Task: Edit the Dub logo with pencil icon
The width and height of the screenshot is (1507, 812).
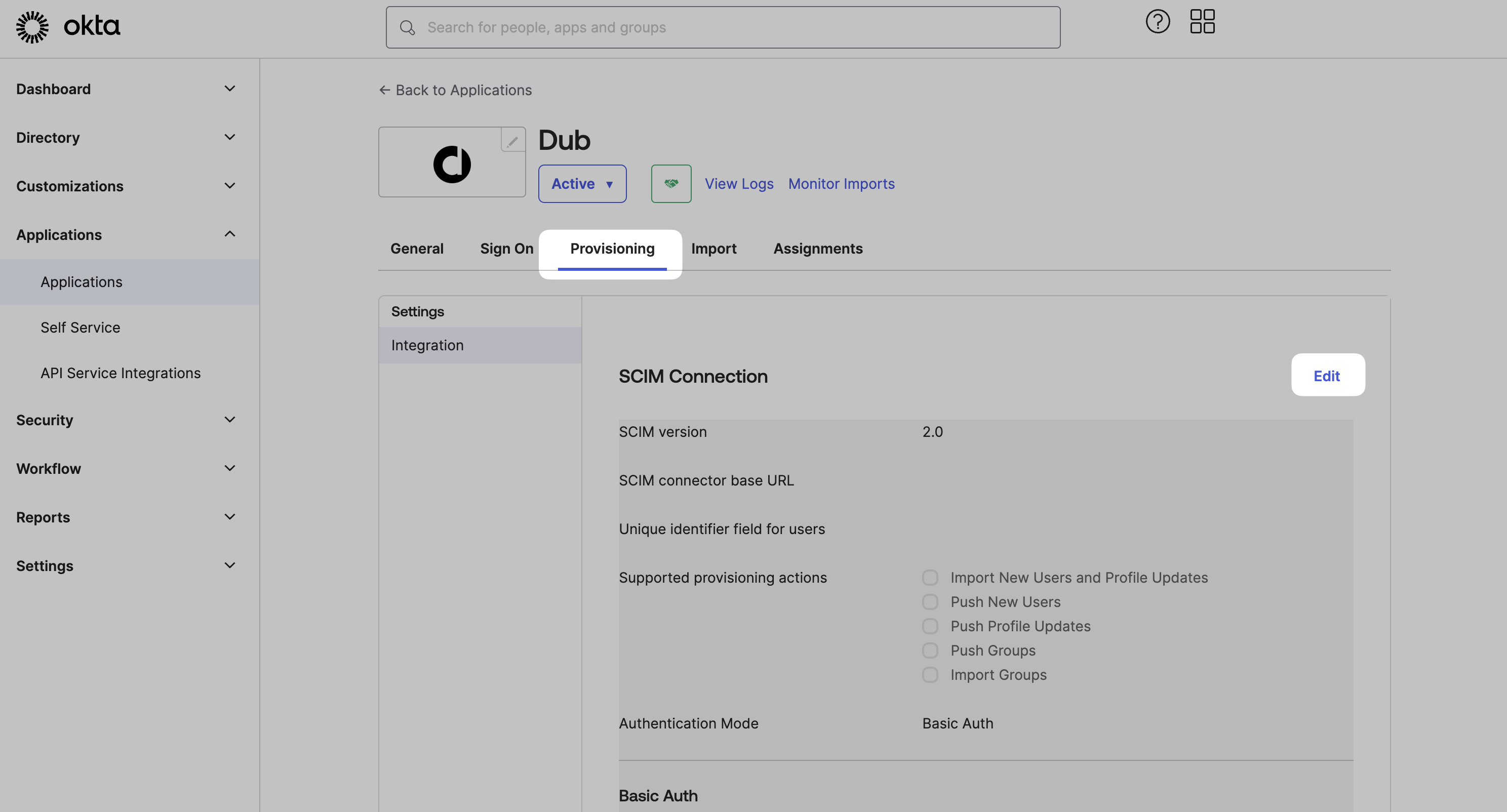Action: tap(512, 140)
